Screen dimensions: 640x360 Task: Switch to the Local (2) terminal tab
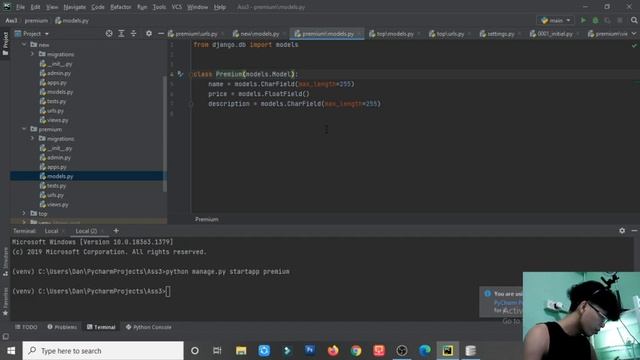86,231
